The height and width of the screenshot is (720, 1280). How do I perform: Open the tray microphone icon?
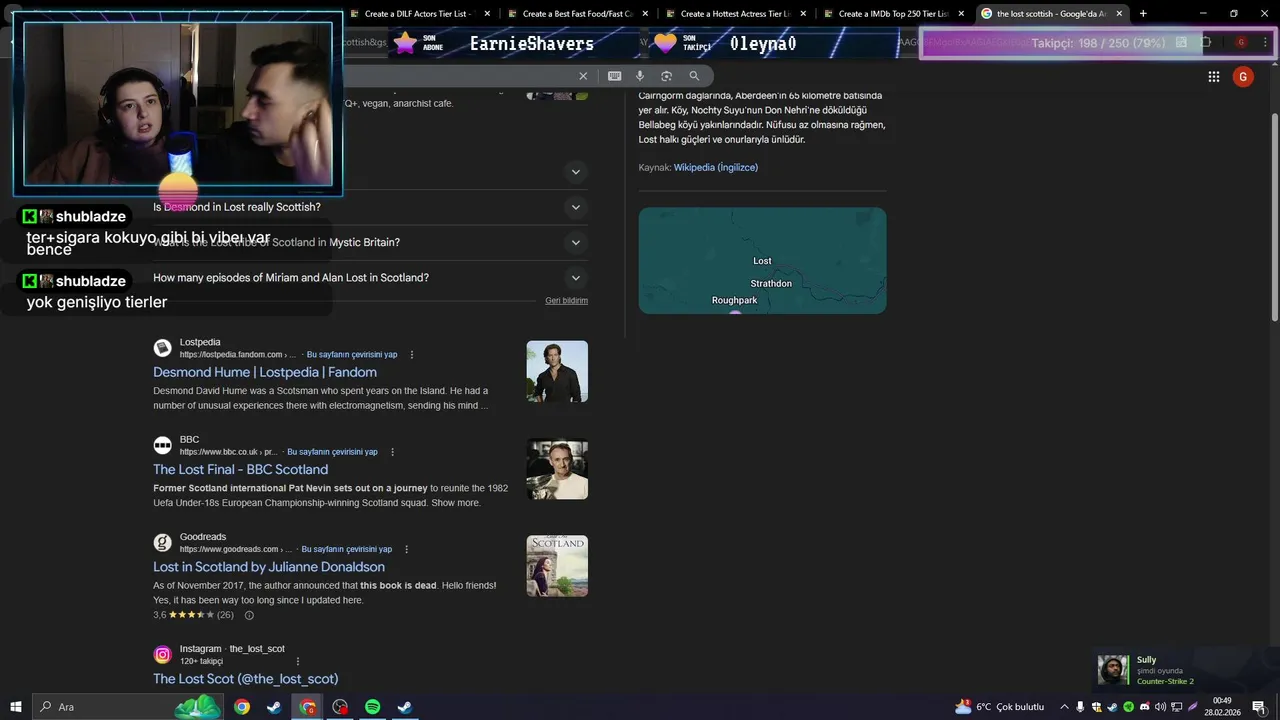(1080, 707)
